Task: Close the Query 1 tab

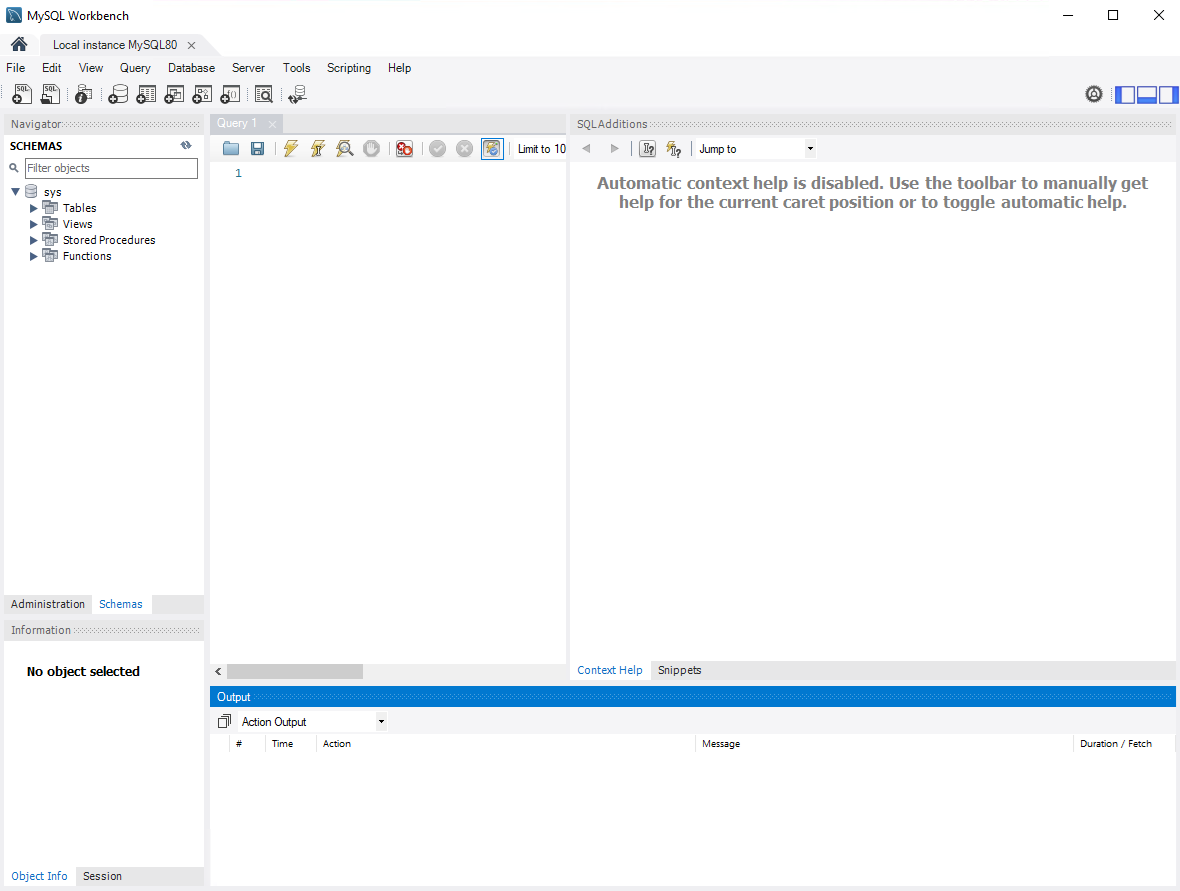Action: [272, 124]
